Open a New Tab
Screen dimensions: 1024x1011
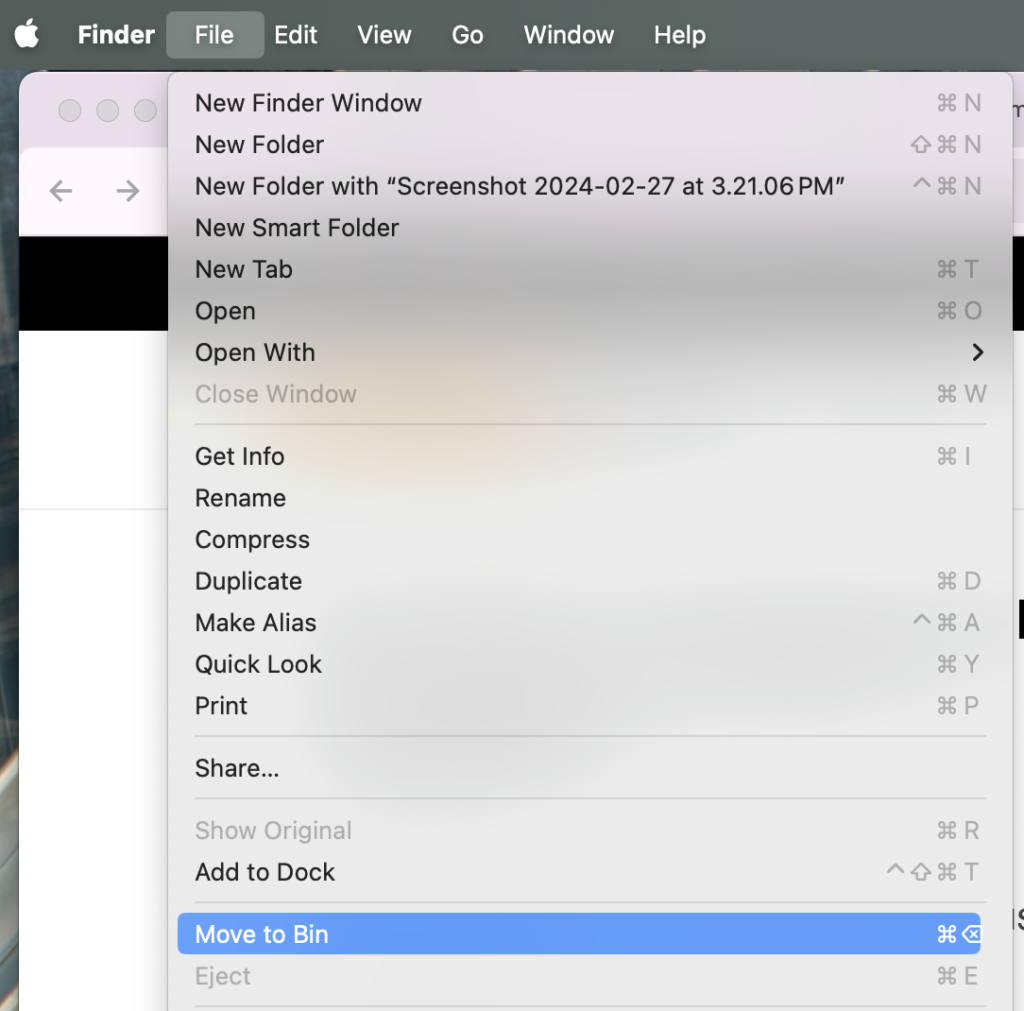[x=243, y=269]
